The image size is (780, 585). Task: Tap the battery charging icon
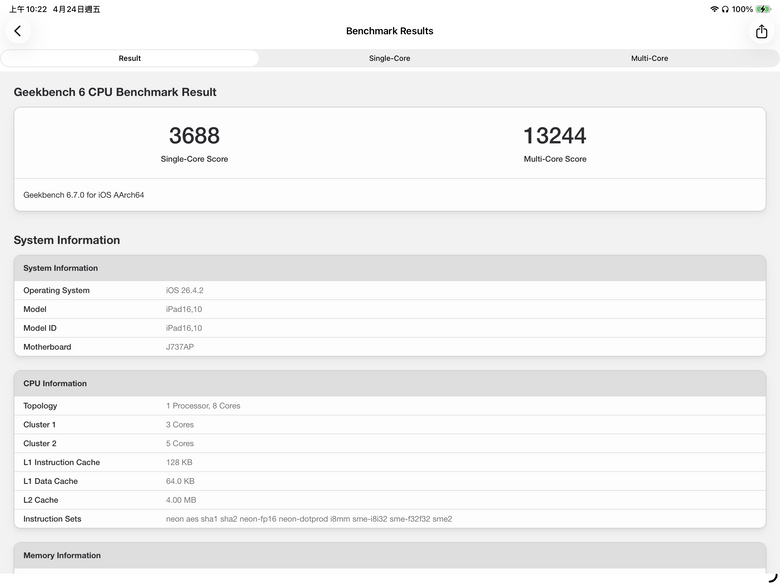coord(763,9)
